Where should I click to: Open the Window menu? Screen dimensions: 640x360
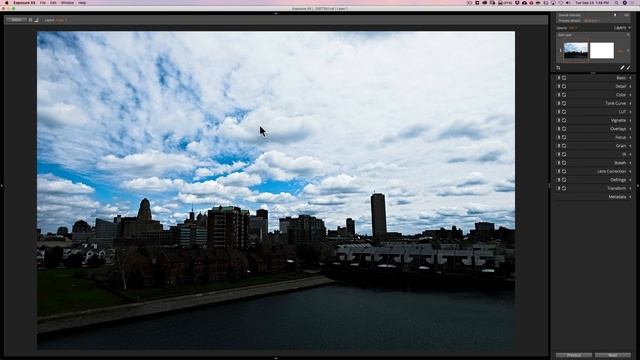point(67,3)
